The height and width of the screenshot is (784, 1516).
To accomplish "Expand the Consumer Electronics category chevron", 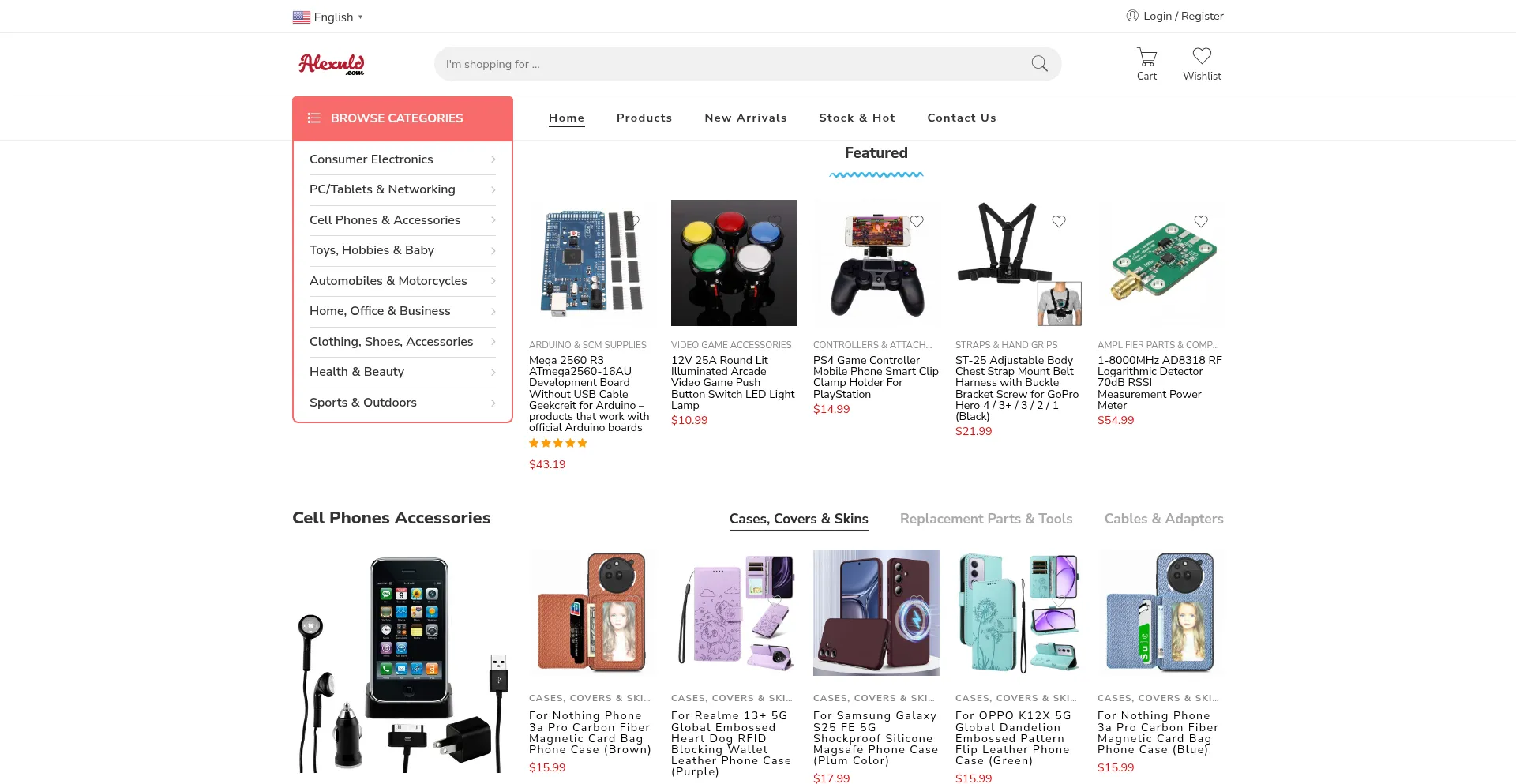I will coord(493,159).
